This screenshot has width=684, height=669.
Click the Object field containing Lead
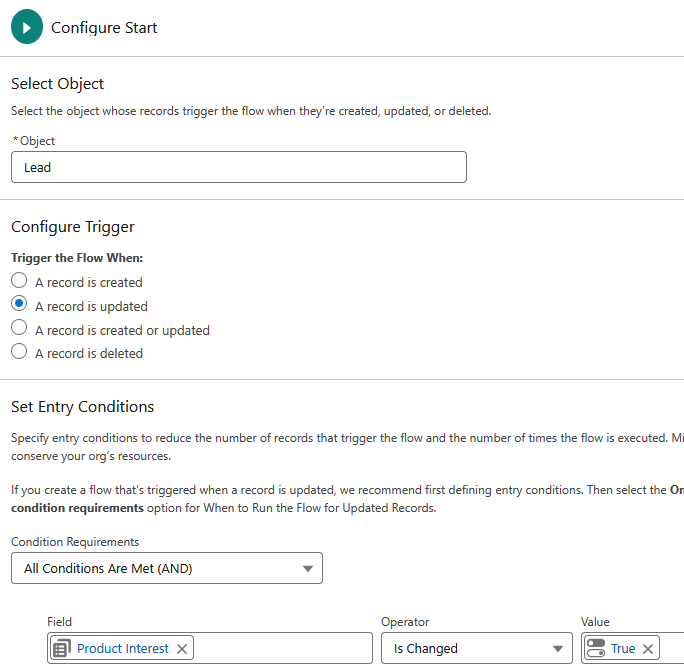coord(239,167)
